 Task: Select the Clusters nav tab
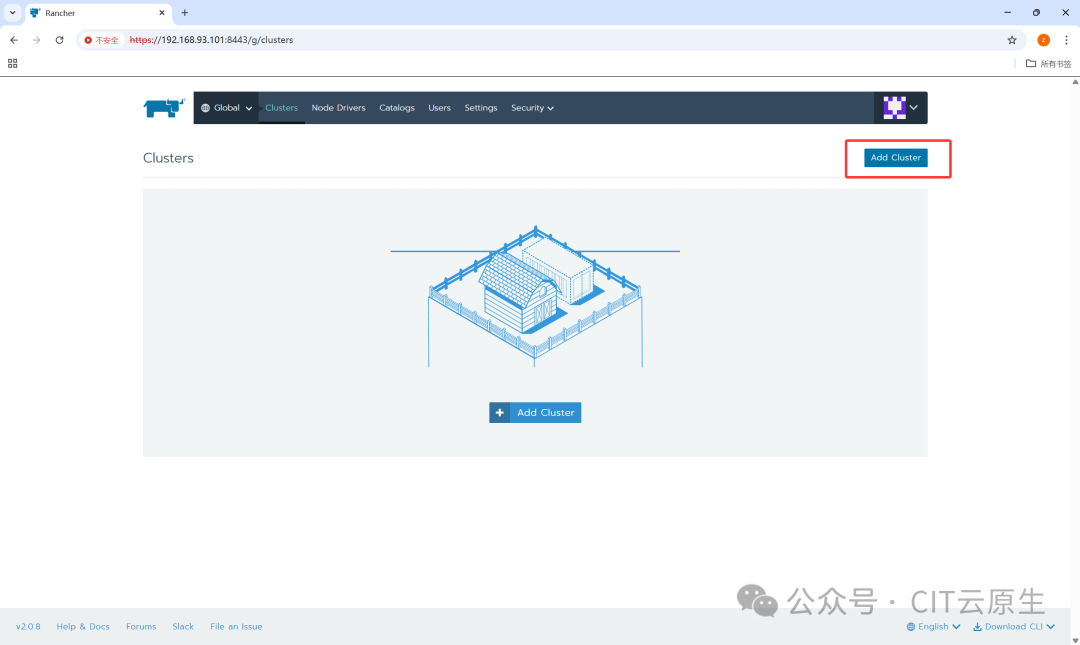pos(281,108)
